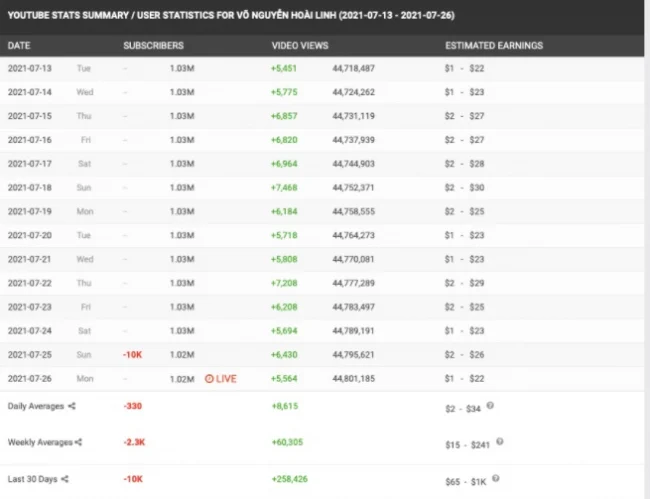The height and width of the screenshot is (499, 650).
Task: Click date cell 2021-07-19
Action: pyautogui.click(x=30, y=211)
